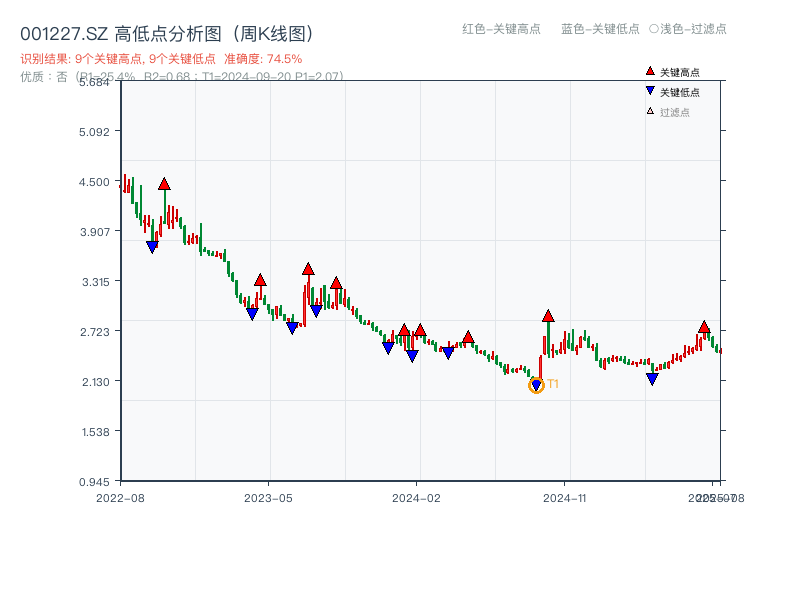Toggle the 过滤点 legend entry
This screenshot has width=800, height=600.
point(674,112)
